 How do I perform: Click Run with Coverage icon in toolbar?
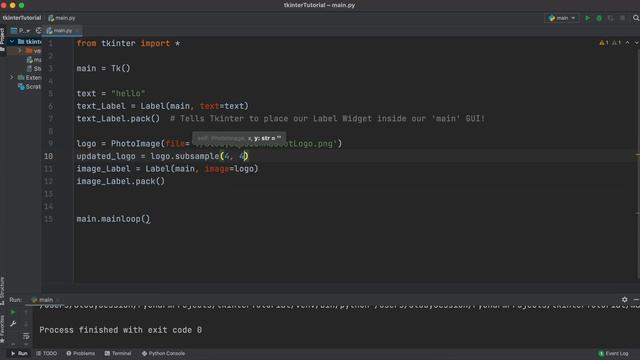coord(611,18)
